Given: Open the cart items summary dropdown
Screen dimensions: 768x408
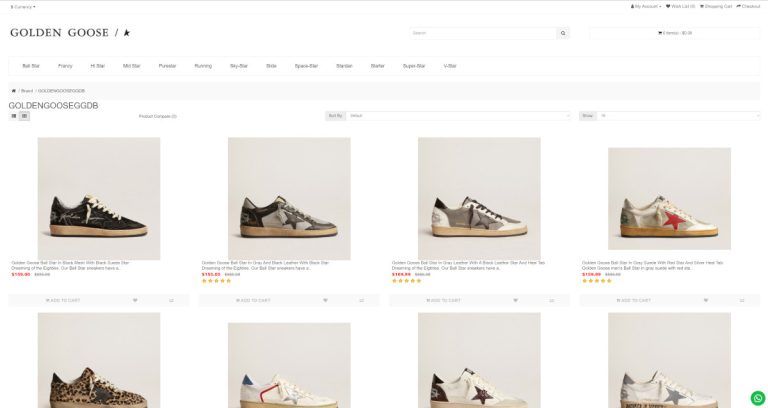Looking at the screenshot, I should [x=675, y=33].
